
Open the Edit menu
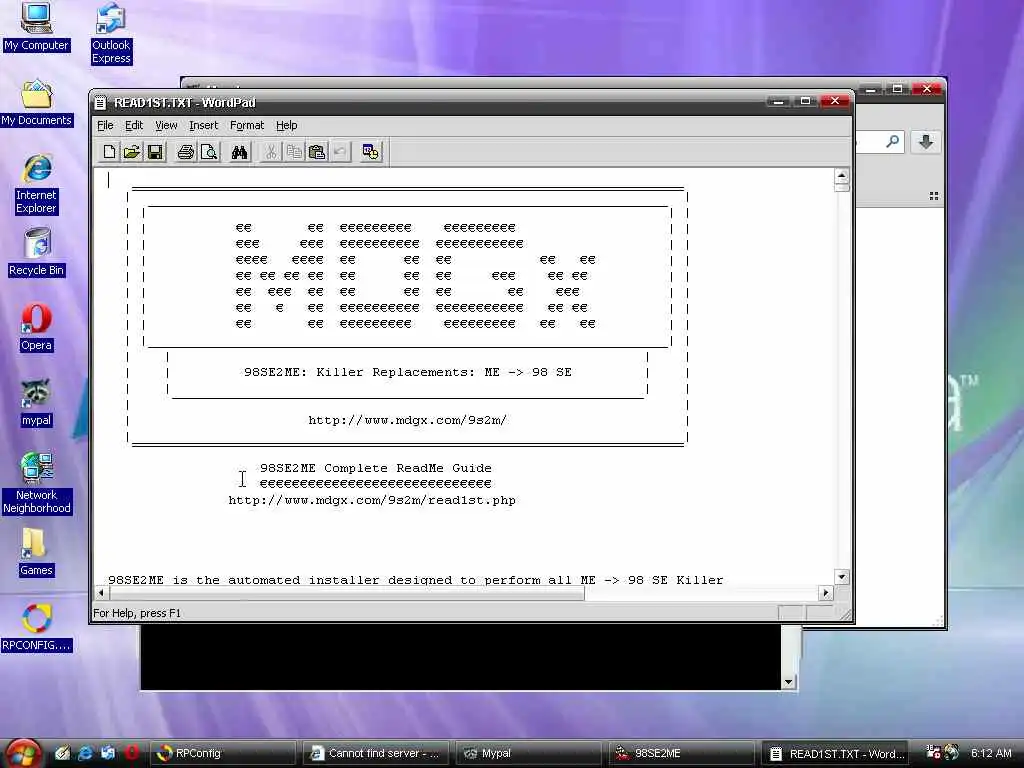click(x=134, y=125)
